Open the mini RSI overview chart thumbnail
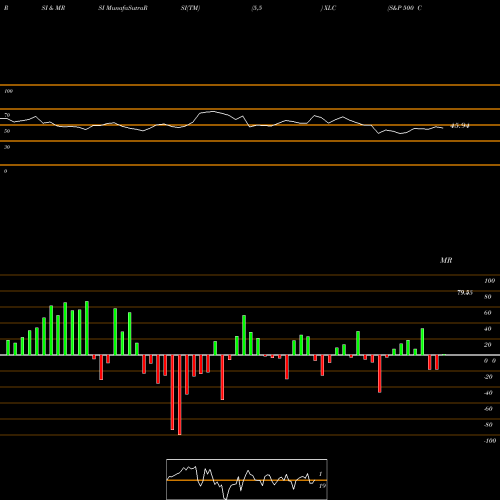This screenshot has width=500, height=500. 247,479
